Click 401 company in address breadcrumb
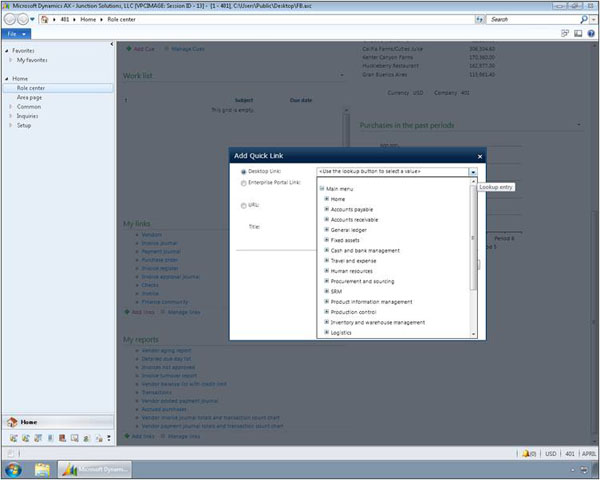 [65, 19]
